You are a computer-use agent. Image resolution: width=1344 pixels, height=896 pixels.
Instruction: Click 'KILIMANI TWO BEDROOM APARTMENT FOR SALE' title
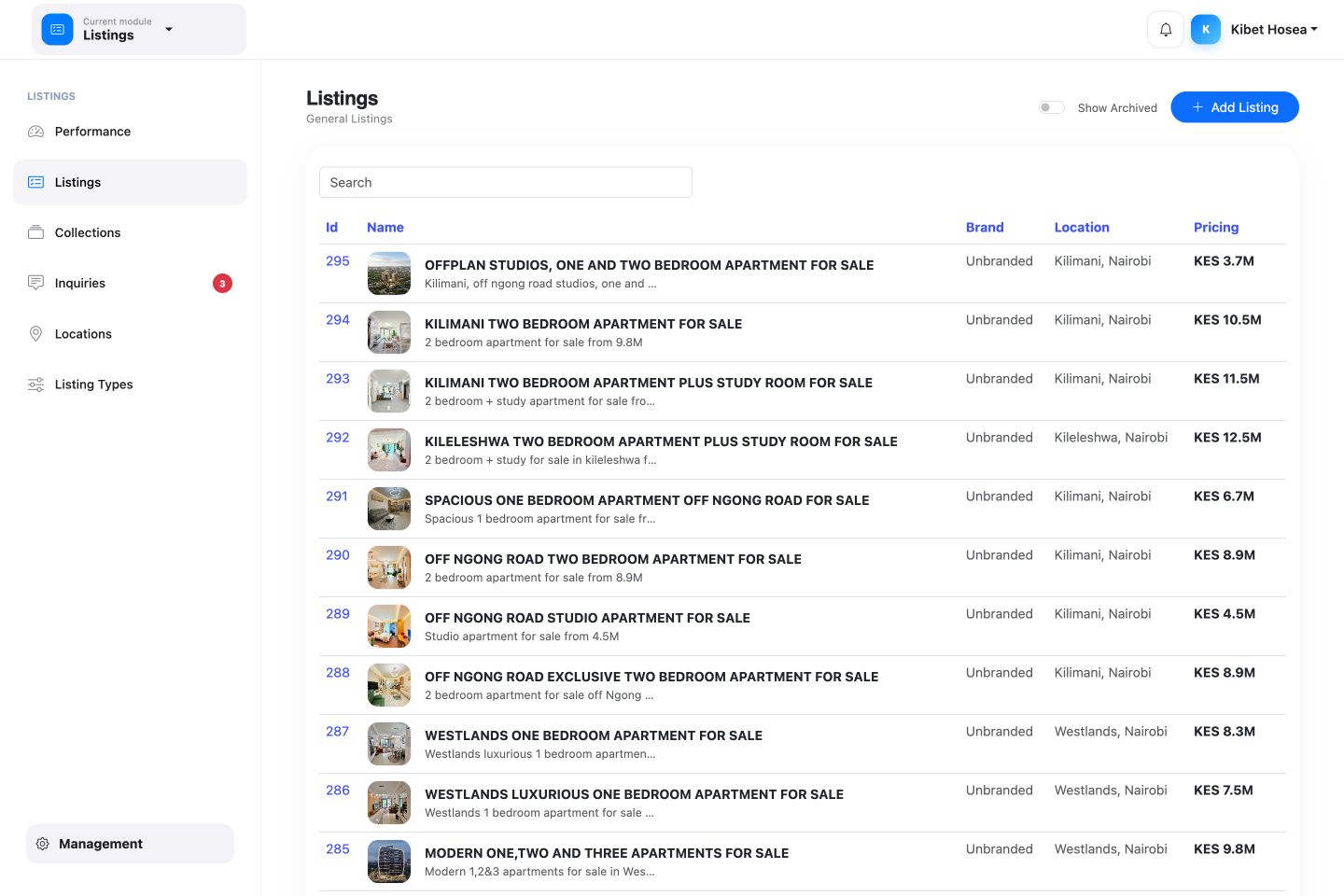click(583, 324)
